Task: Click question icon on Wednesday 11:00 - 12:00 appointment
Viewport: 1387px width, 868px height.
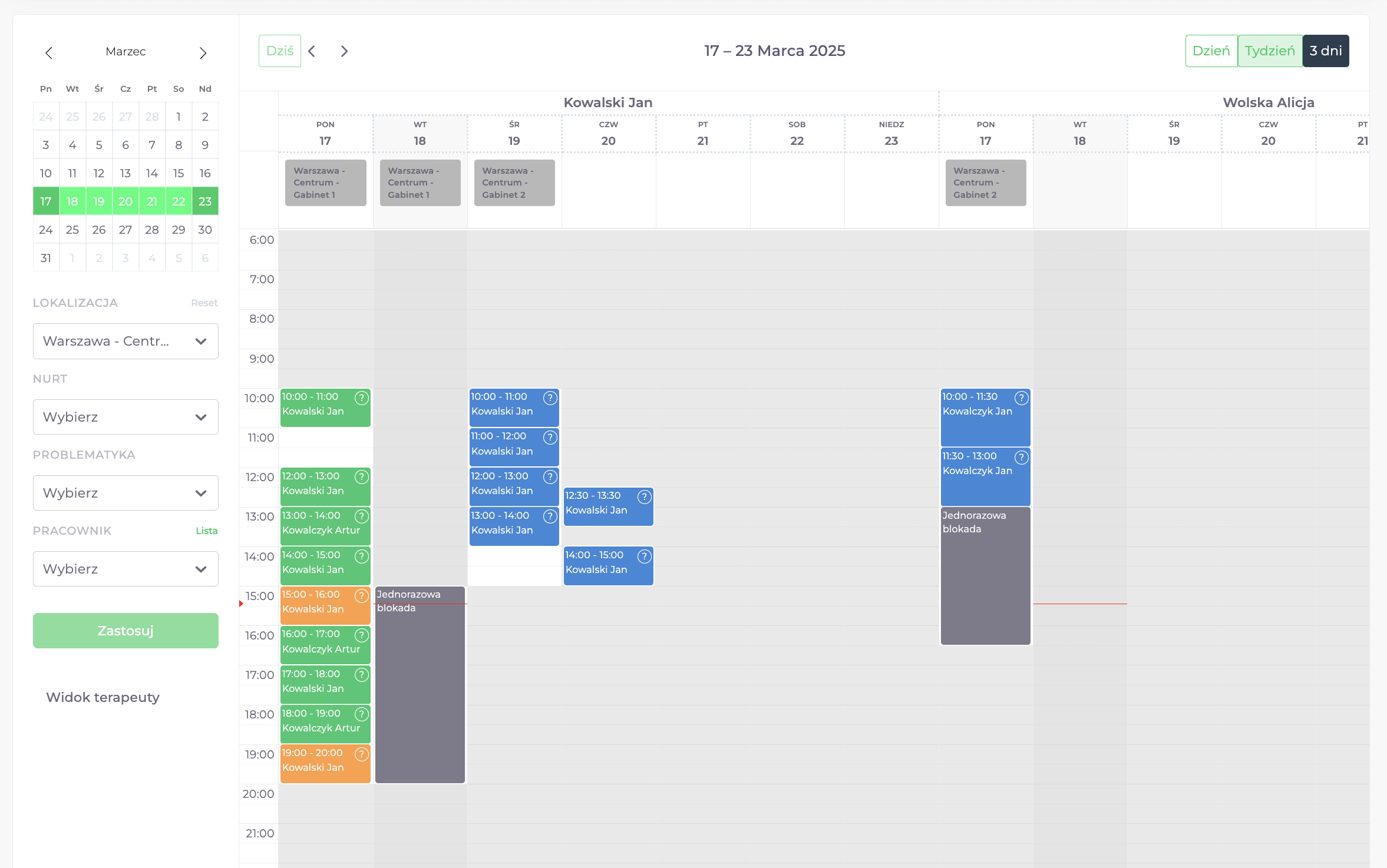Action: coord(550,438)
